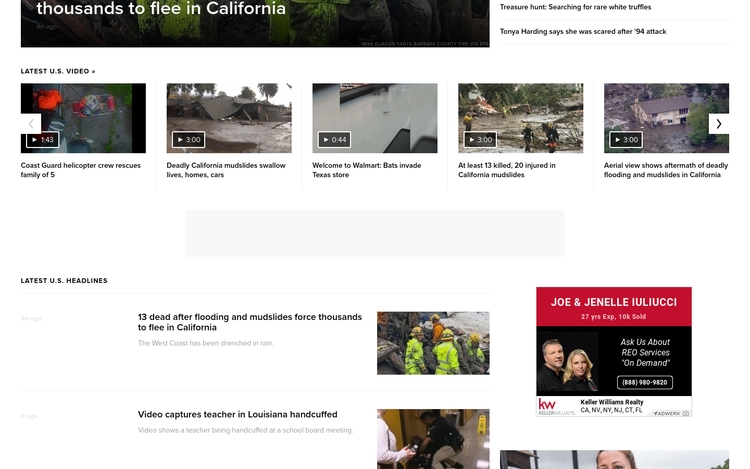
Task: Open 'Deadly California mudslides swallow lives, homes, cars'
Action: [x=226, y=170]
